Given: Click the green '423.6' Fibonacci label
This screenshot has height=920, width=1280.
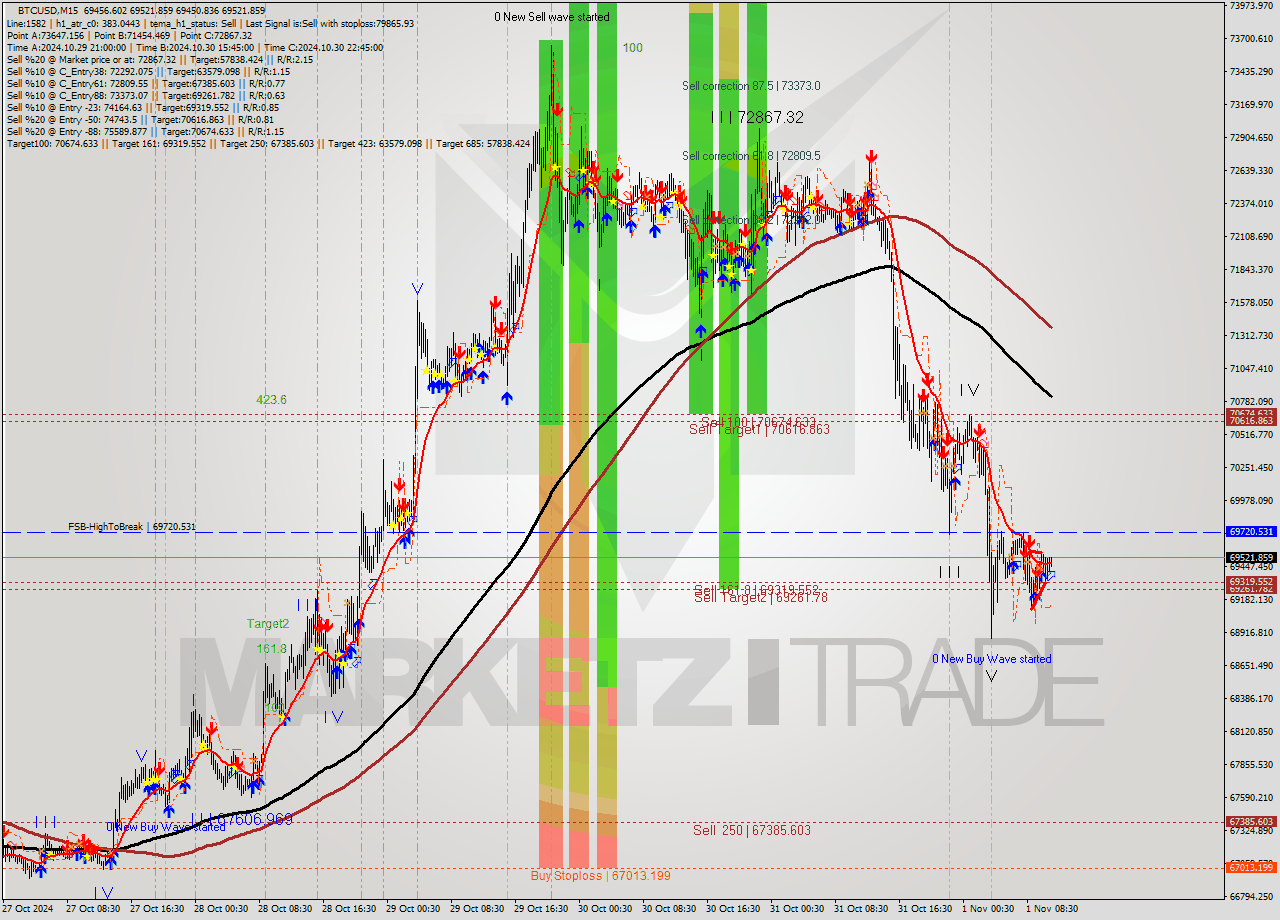Looking at the screenshot, I should tap(271, 399).
